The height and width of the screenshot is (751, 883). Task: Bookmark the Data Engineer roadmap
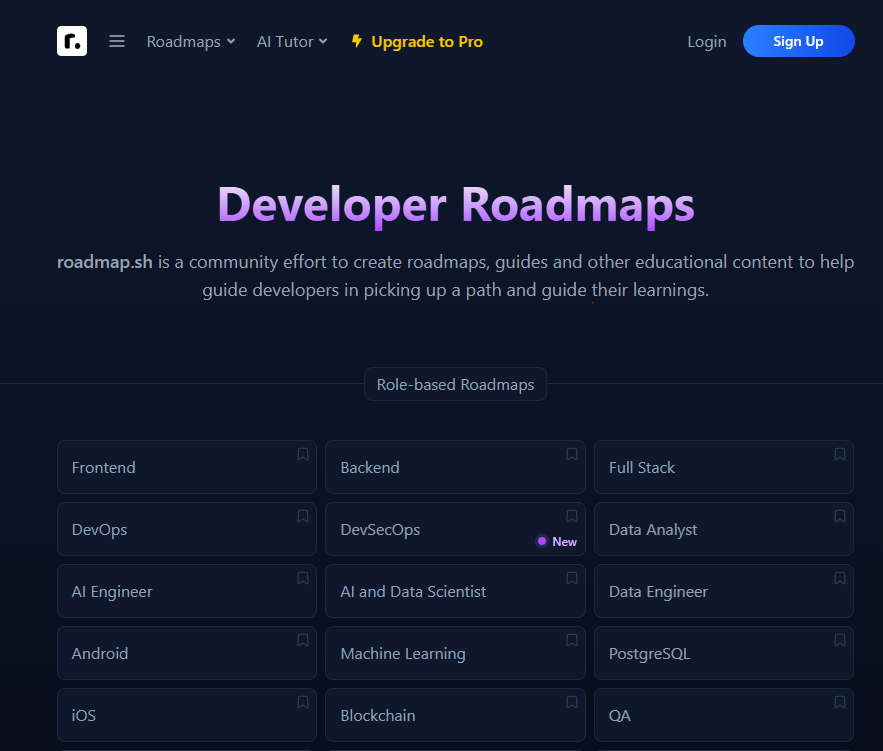click(840, 578)
